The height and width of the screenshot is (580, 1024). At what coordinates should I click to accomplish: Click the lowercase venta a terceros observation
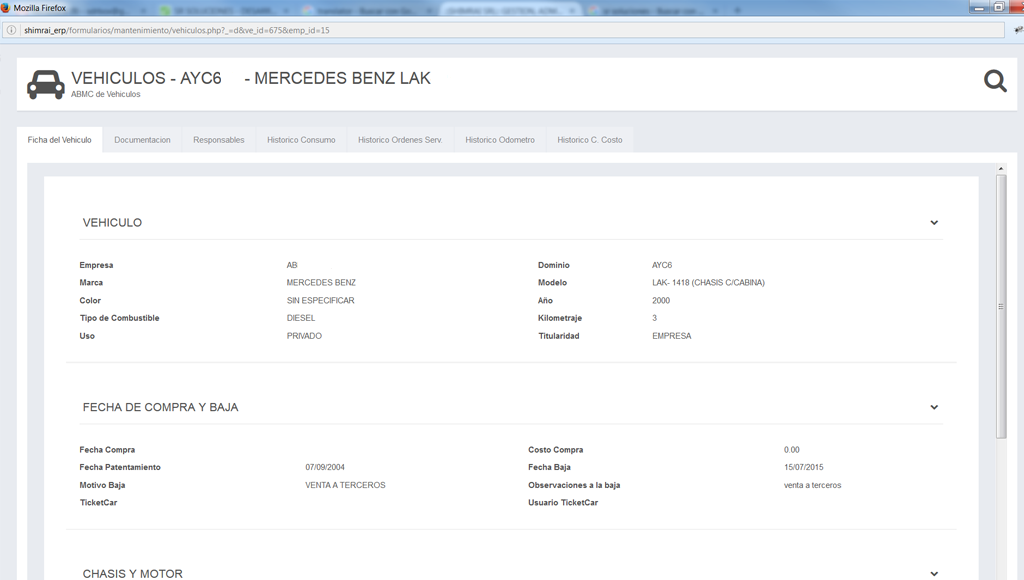tap(812, 485)
